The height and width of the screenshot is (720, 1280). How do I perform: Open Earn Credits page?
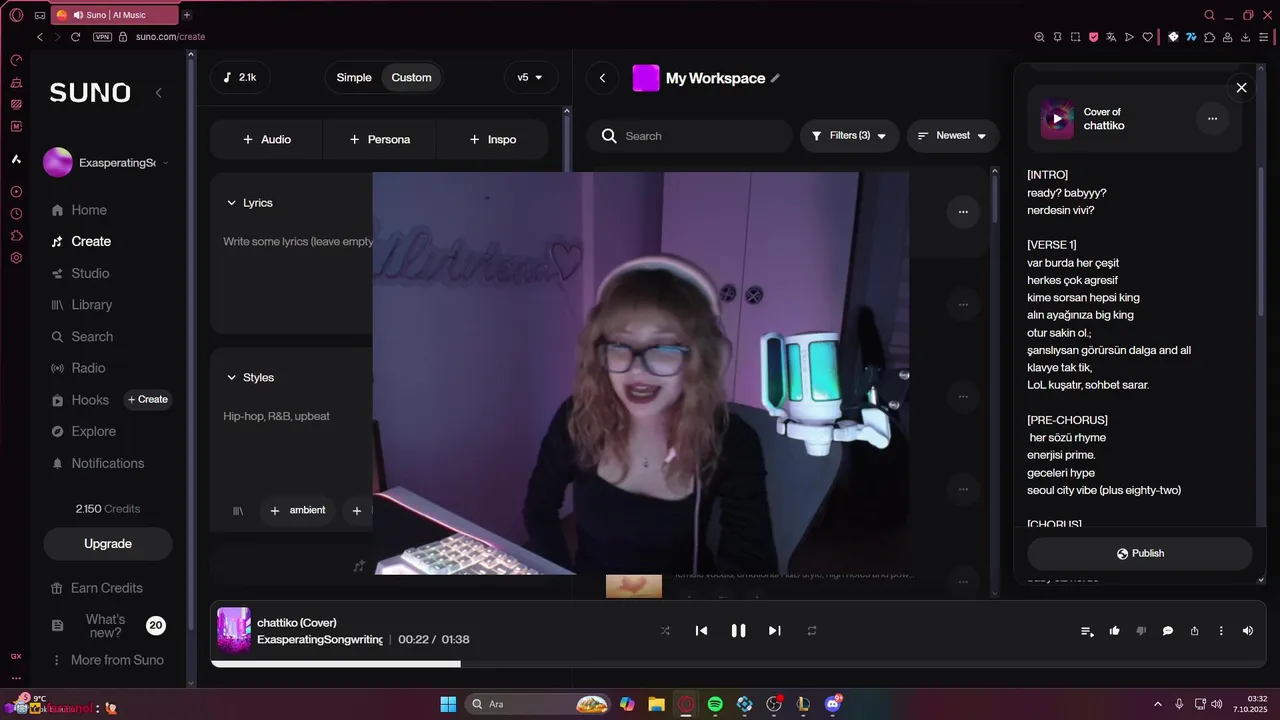click(97, 588)
